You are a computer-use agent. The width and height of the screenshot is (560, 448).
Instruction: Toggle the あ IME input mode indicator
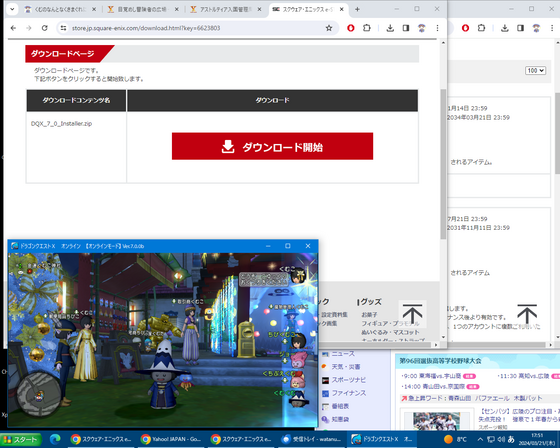[x=511, y=439]
